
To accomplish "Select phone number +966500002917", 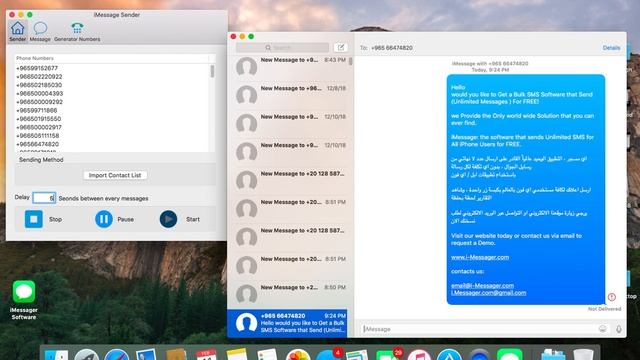I will (39, 127).
